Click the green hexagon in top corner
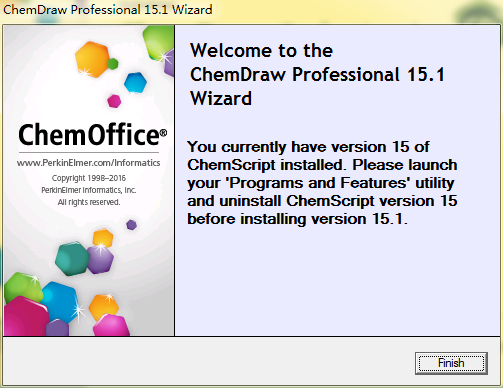The image size is (503, 388). (159, 43)
